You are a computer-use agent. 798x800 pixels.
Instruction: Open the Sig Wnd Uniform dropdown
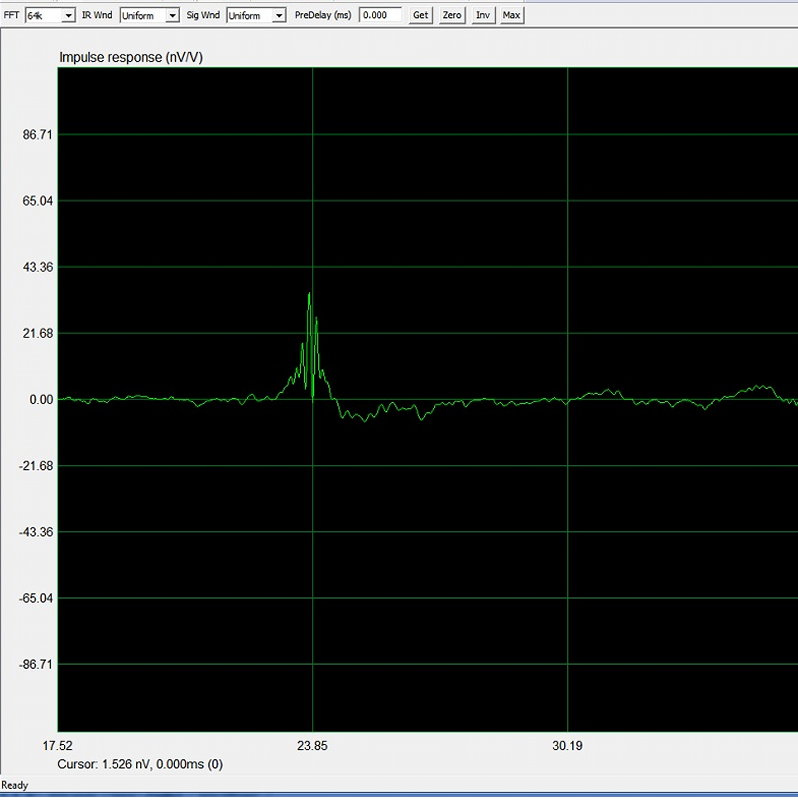[x=256, y=15]
